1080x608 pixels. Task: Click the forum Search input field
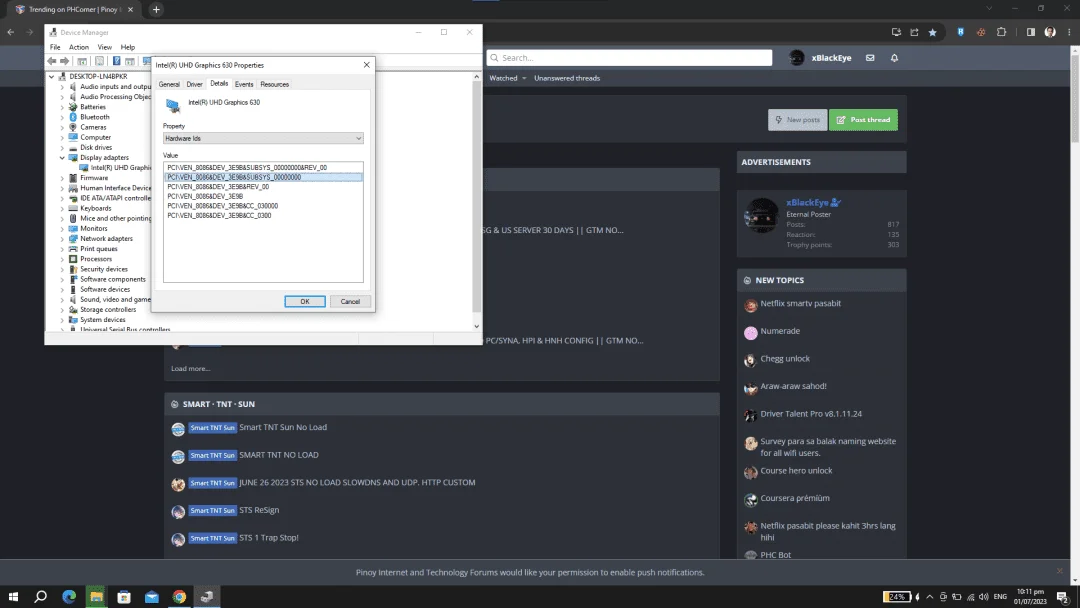pos(630,58)
